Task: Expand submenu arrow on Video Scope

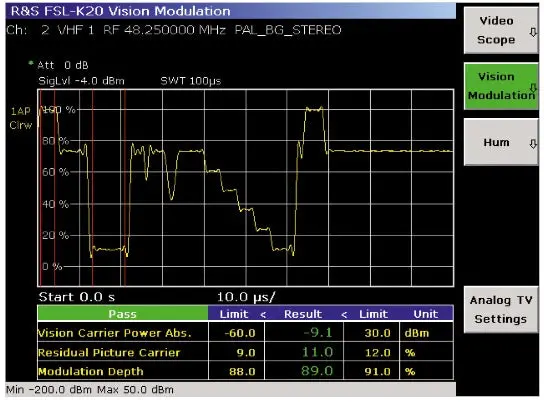Action: 533,33
